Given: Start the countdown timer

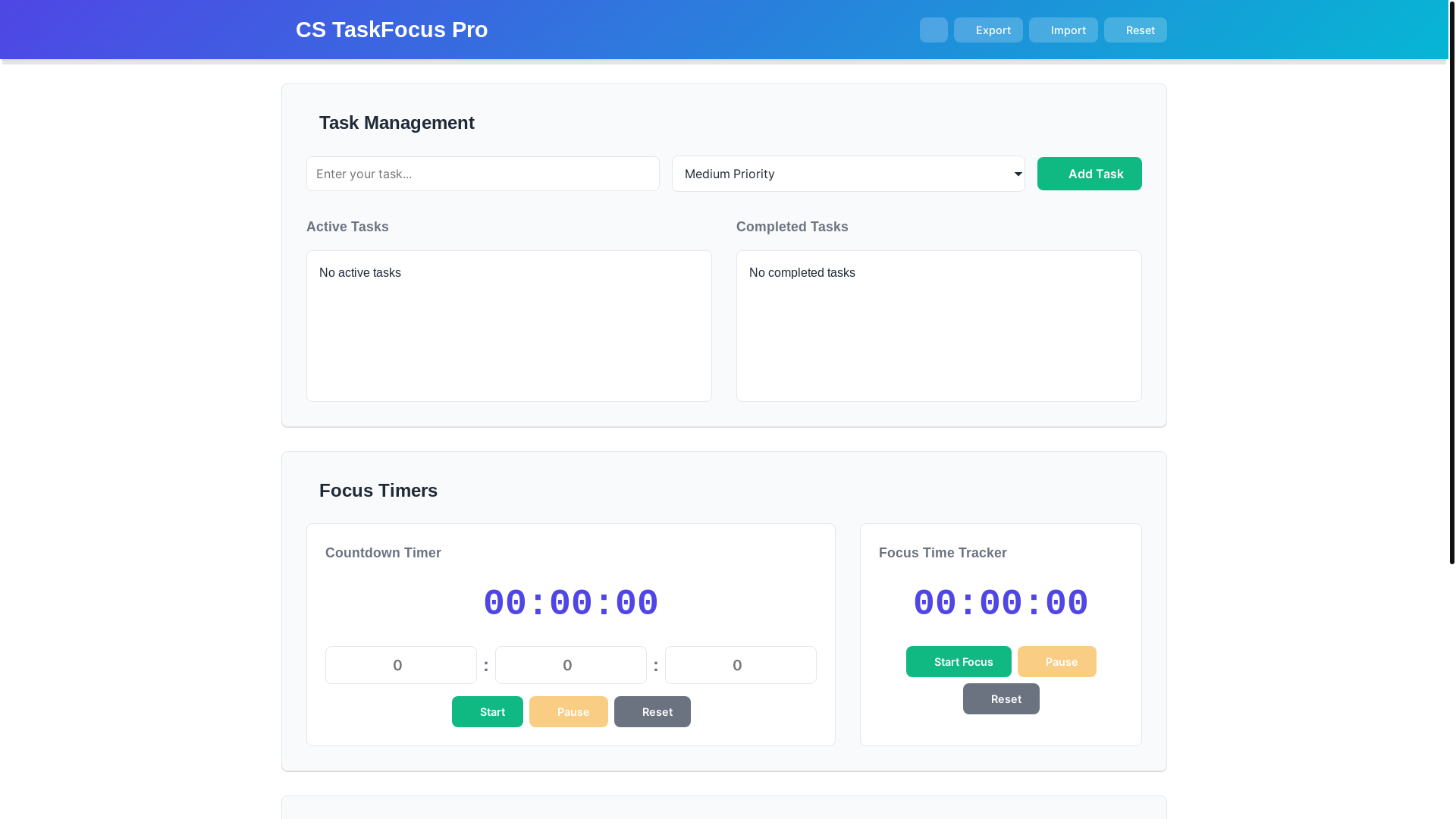Looking at the screenshot, I should (488, 712).
